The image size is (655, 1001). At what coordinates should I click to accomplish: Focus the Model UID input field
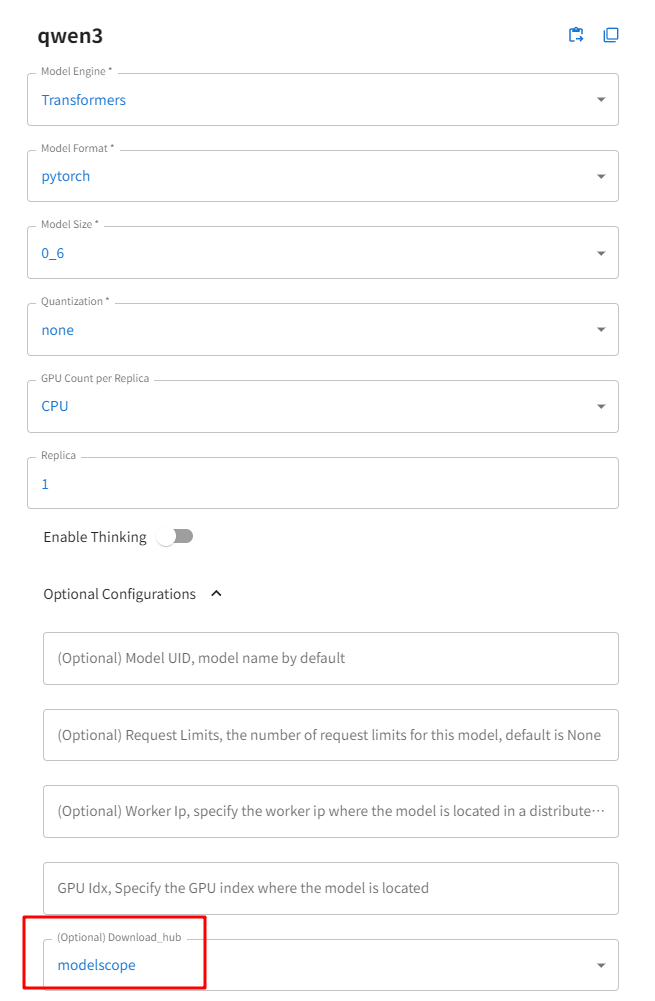click(330, 658)
